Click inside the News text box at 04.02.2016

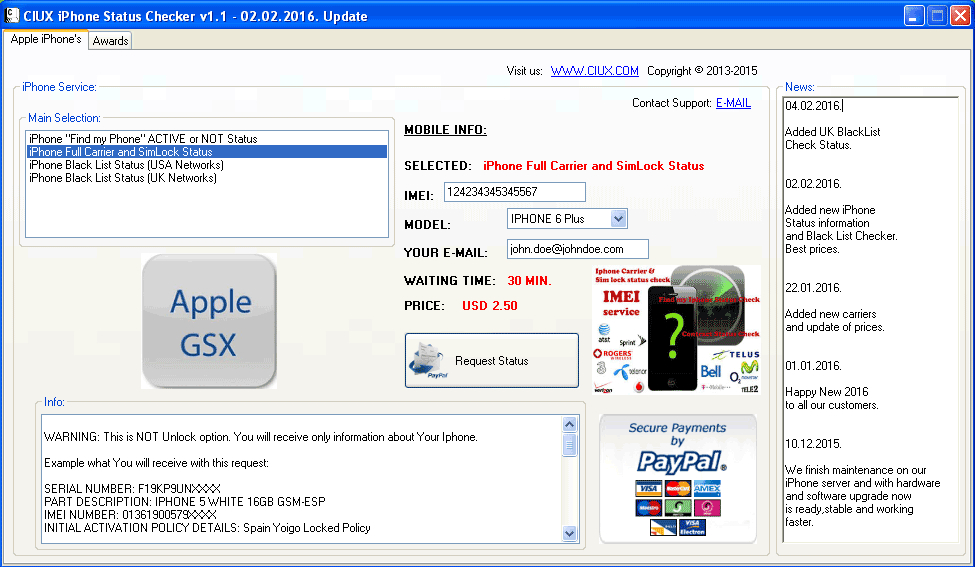[814, 106]
